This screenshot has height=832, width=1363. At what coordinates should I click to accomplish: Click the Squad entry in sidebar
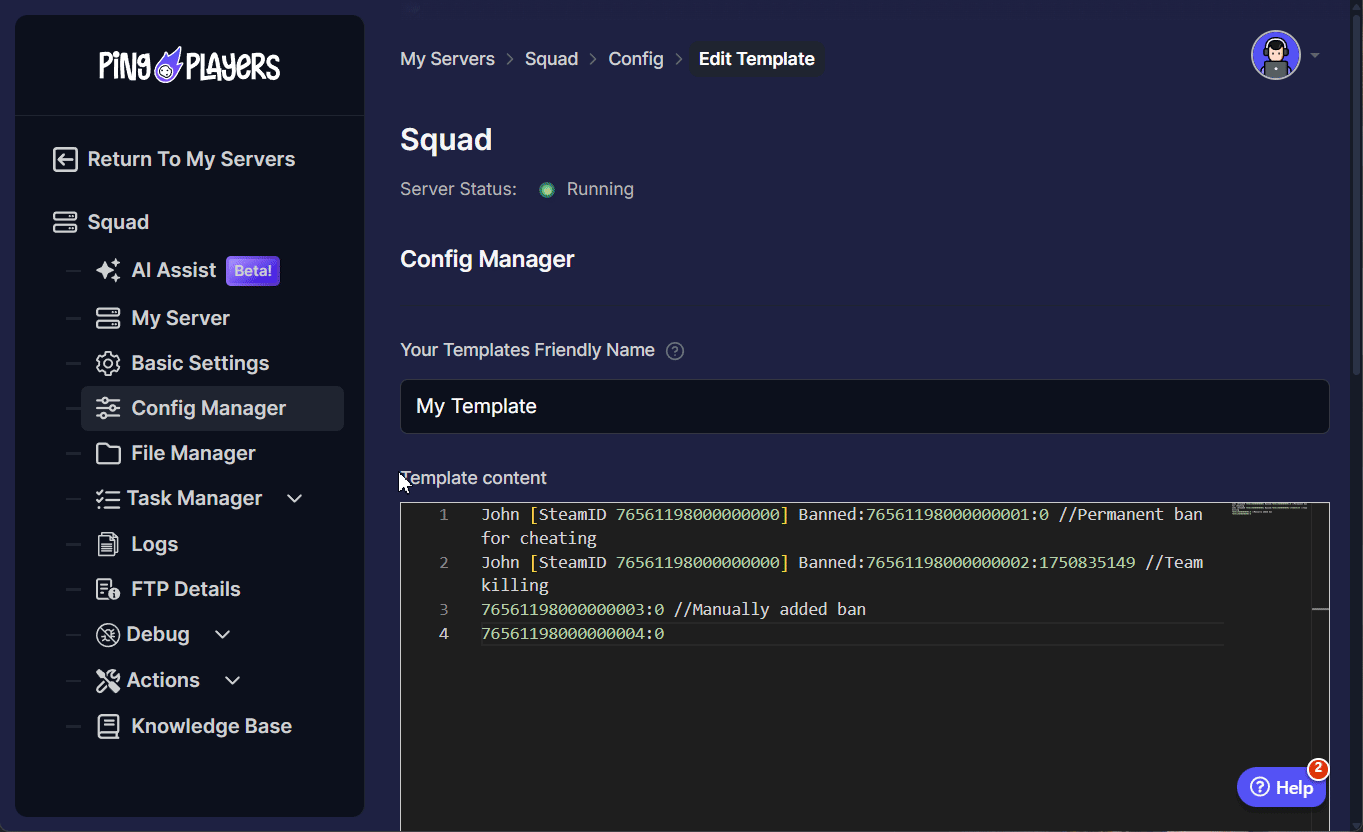click(118, 222)
